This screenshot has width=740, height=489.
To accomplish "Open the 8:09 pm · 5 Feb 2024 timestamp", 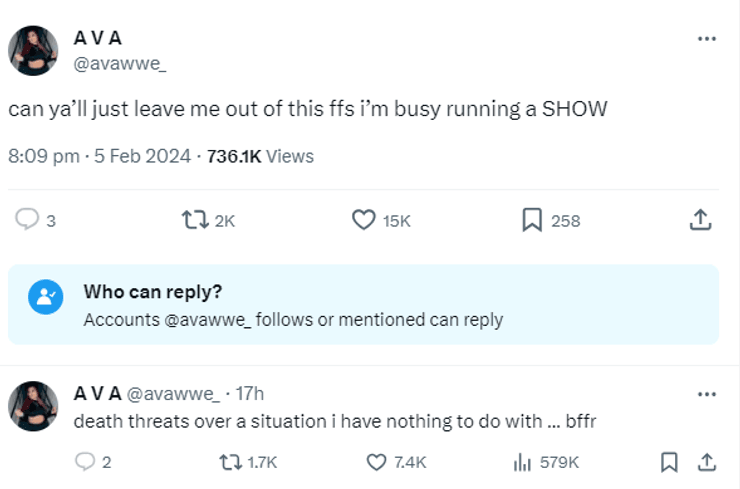I will (x=99, y=156).
